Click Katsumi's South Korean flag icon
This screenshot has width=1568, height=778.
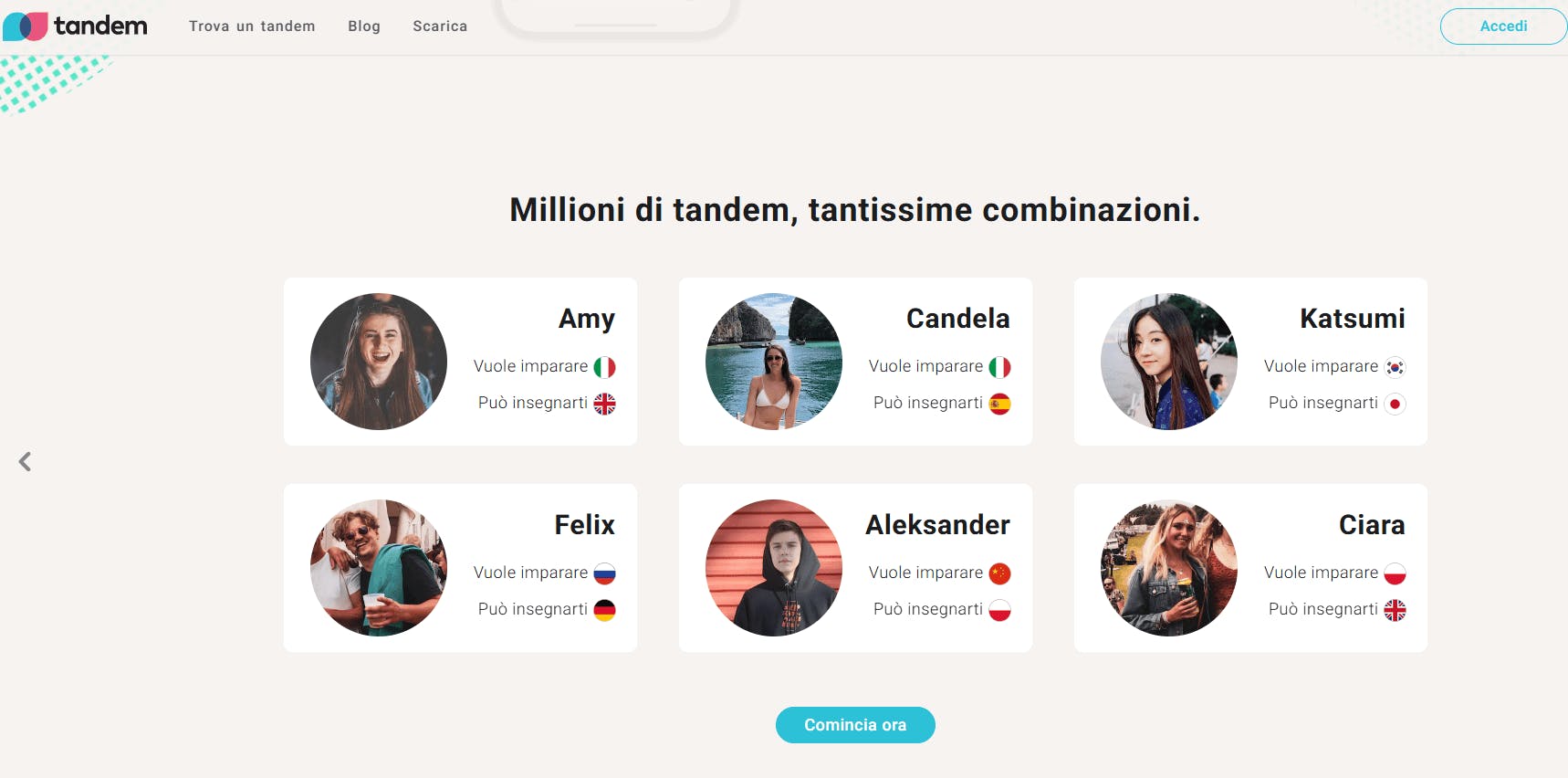tap(1395, 367)
